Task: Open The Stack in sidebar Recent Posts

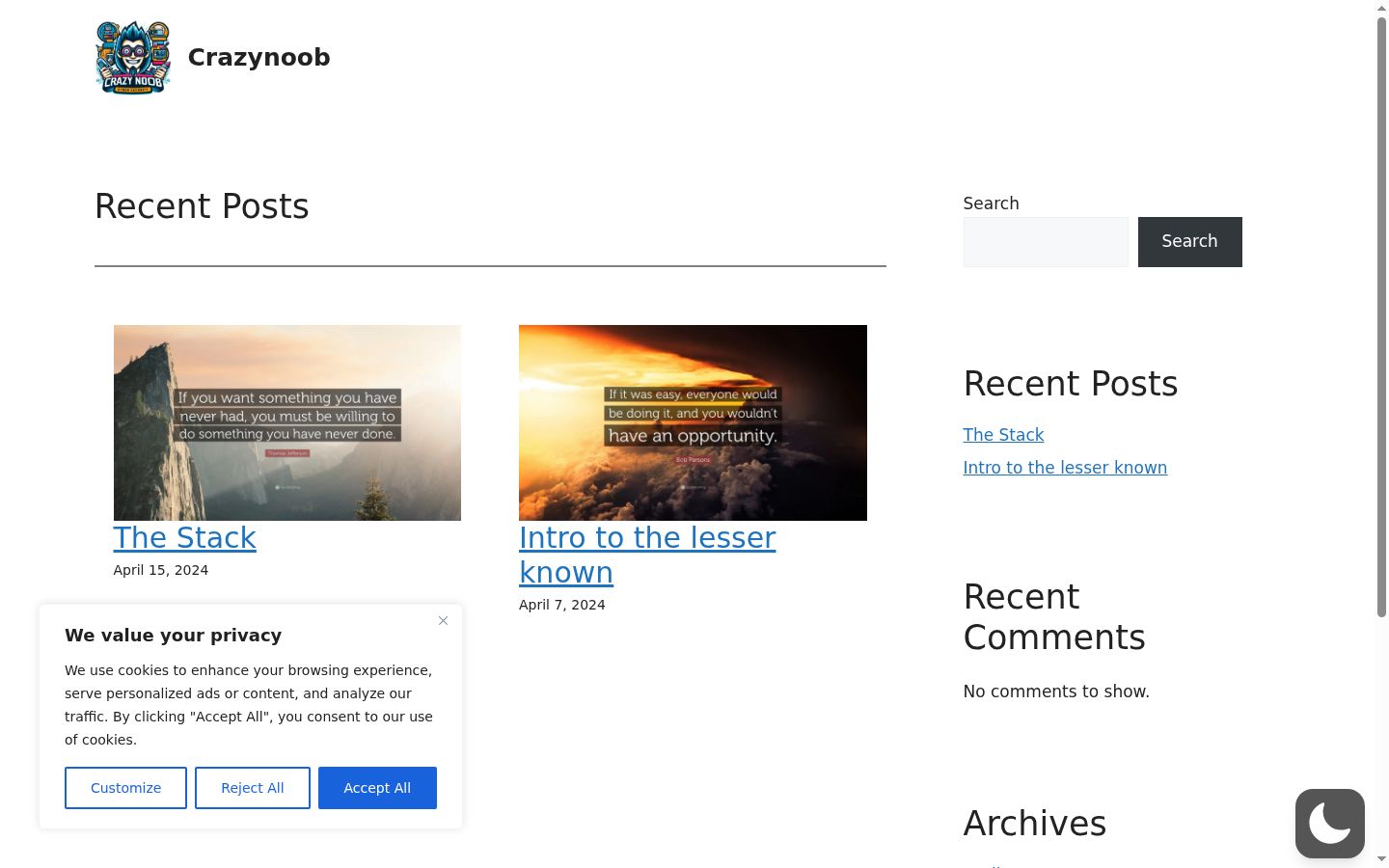Action: click(x=1003, y=435)
